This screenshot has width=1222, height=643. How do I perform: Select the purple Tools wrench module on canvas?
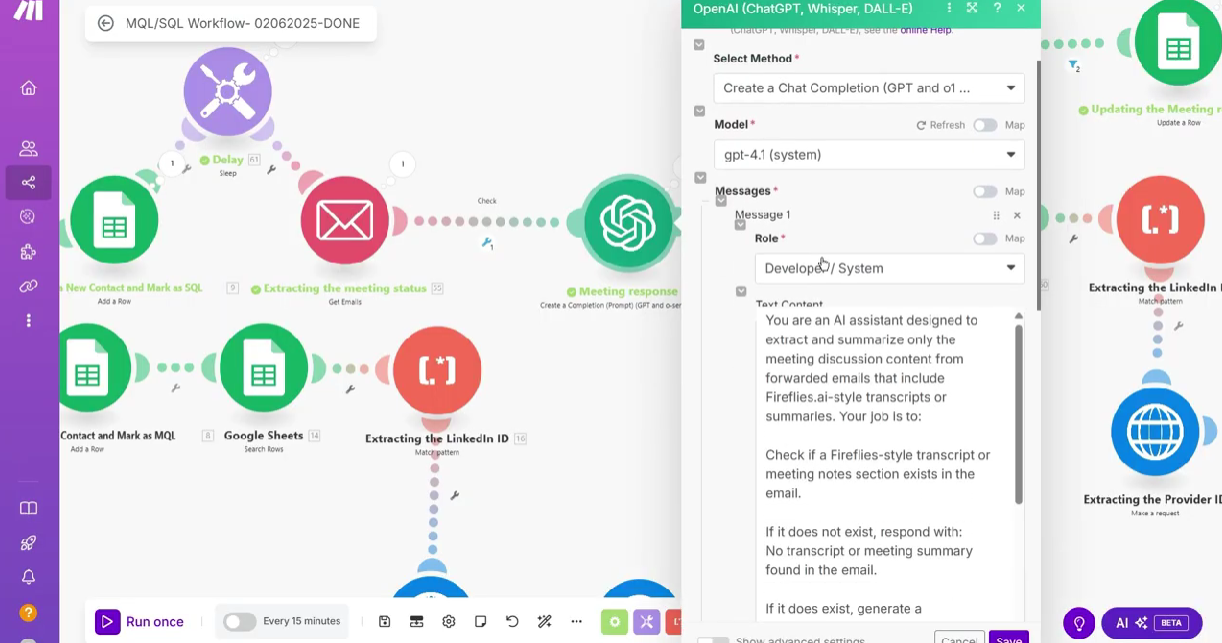tap(228, 92)
